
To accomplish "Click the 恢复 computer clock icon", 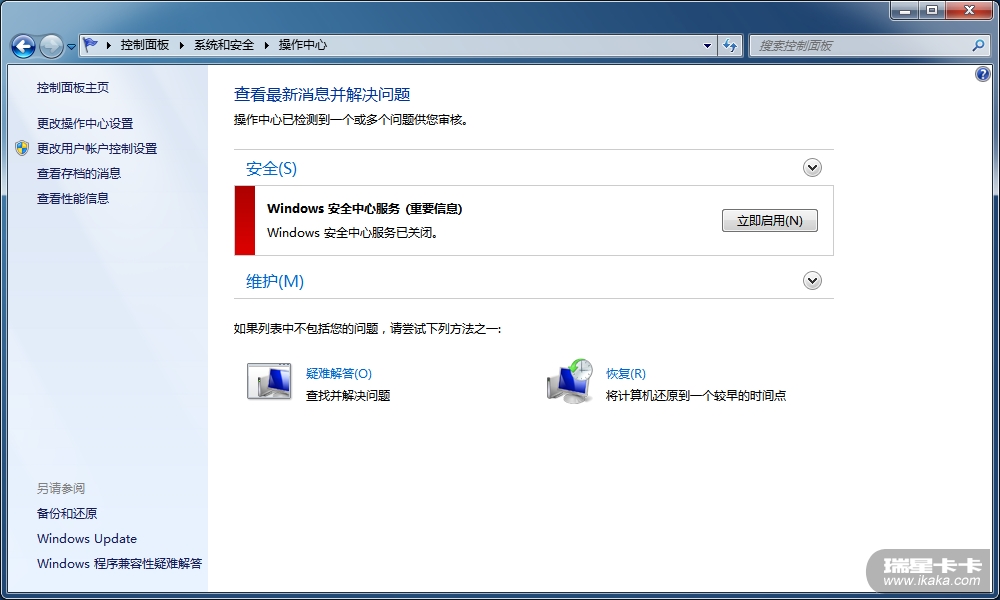I will tap(570, 381).
